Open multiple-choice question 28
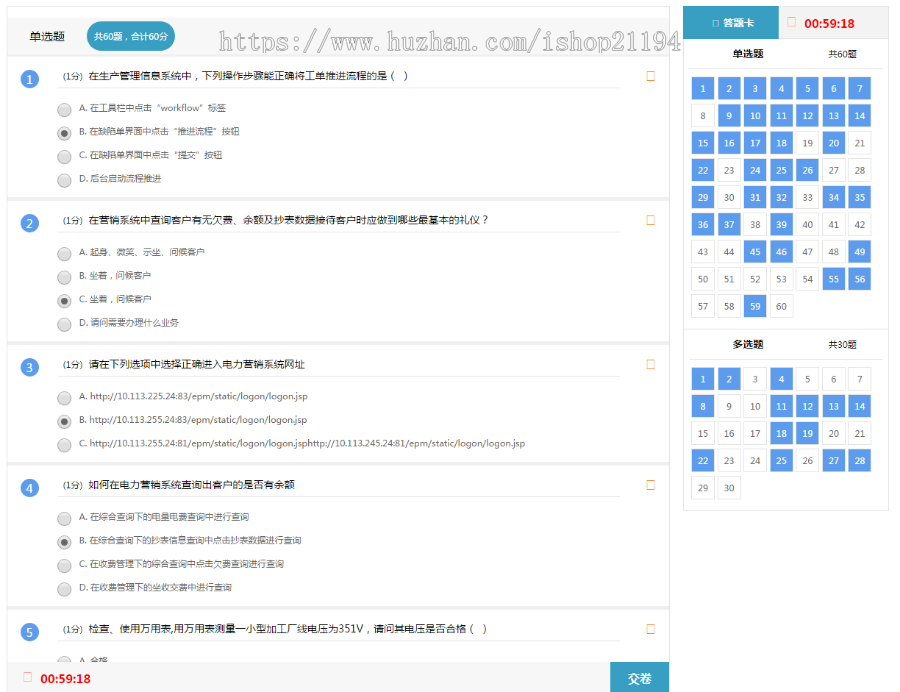900x692 pixels. point(858,460)
